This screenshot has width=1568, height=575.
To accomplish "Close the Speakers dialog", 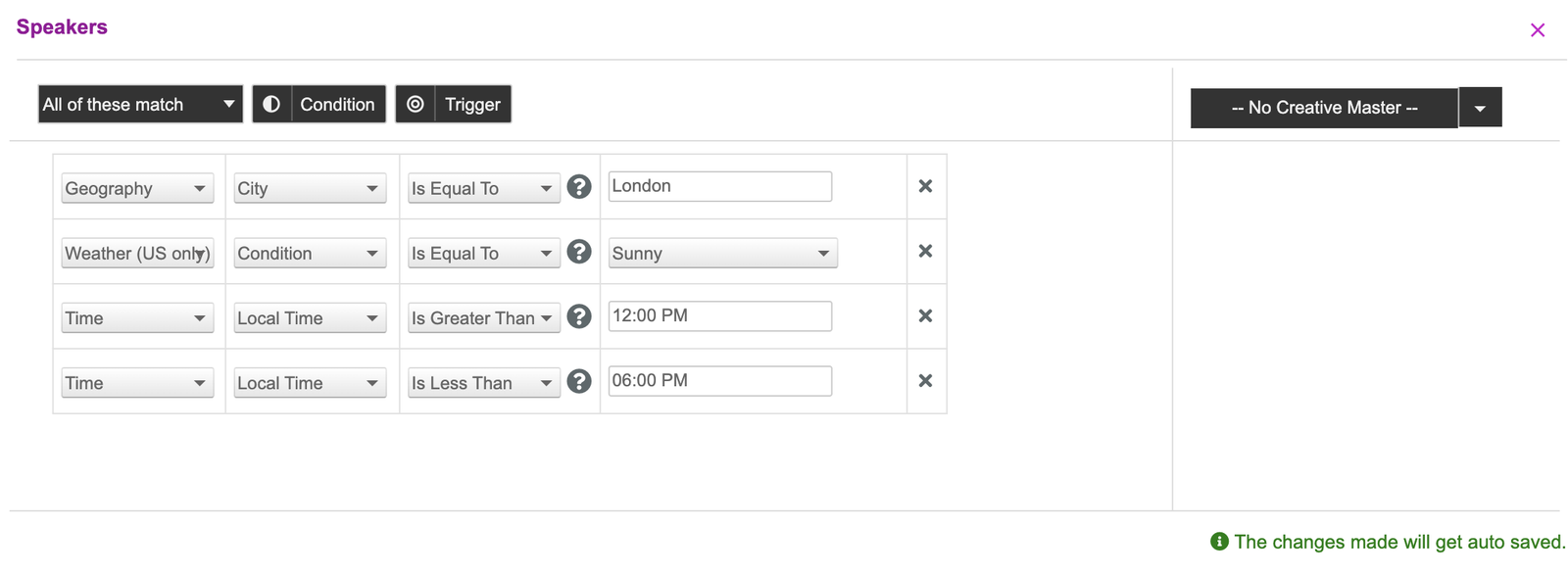I will point(1538,30).
